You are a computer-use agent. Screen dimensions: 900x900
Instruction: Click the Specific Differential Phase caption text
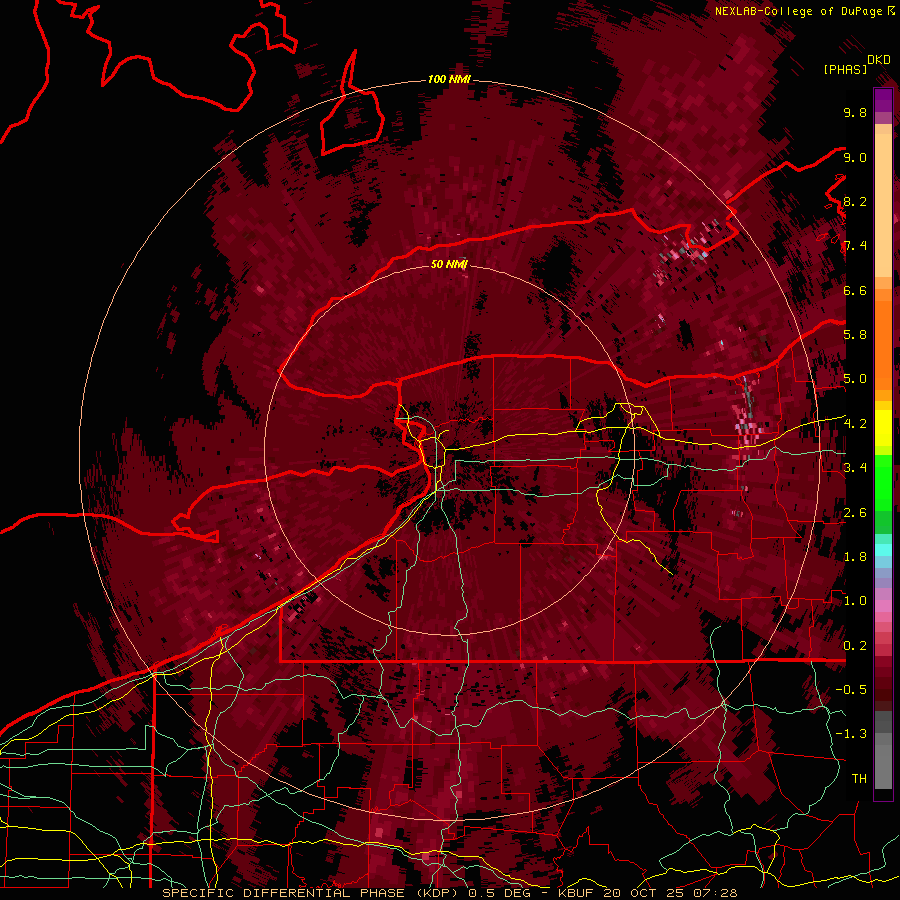pos(450,893)
